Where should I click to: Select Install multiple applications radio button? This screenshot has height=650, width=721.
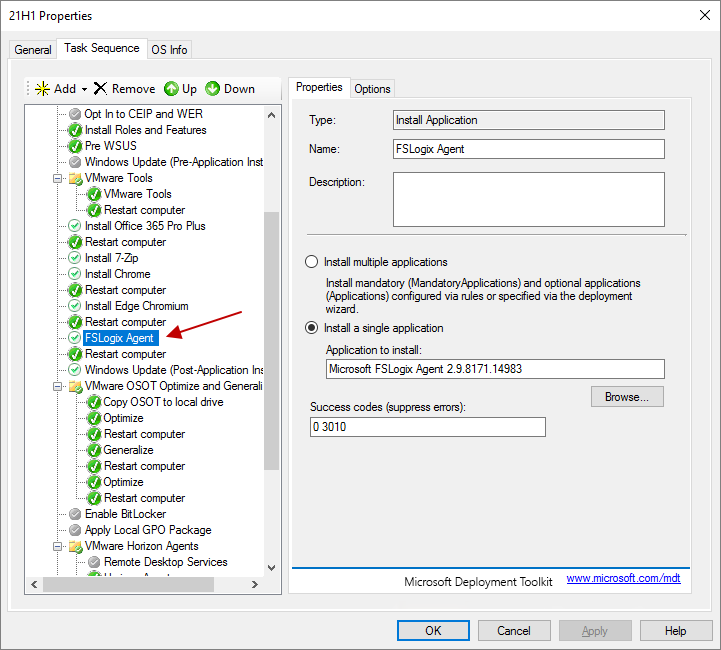pyautogui.click(x=311, y=262)
